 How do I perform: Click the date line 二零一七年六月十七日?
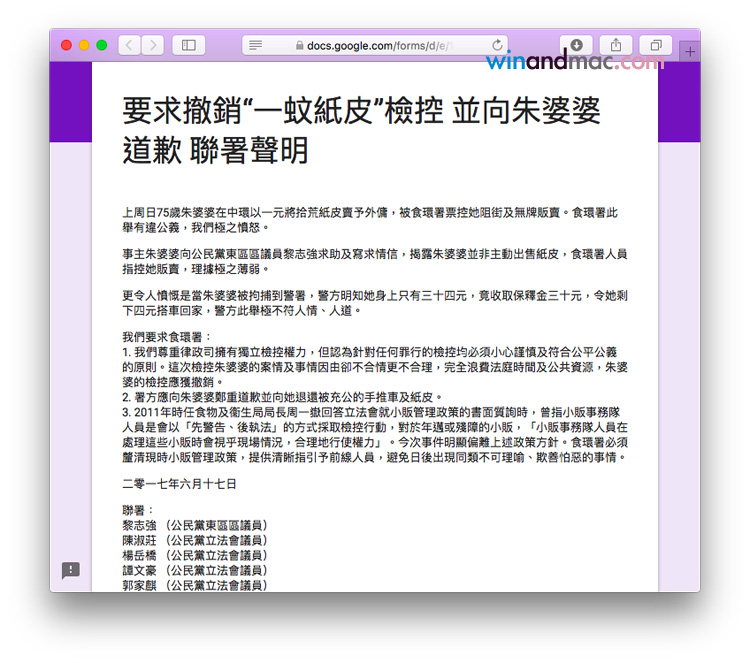pyautogui.click(x=179, y=484)
